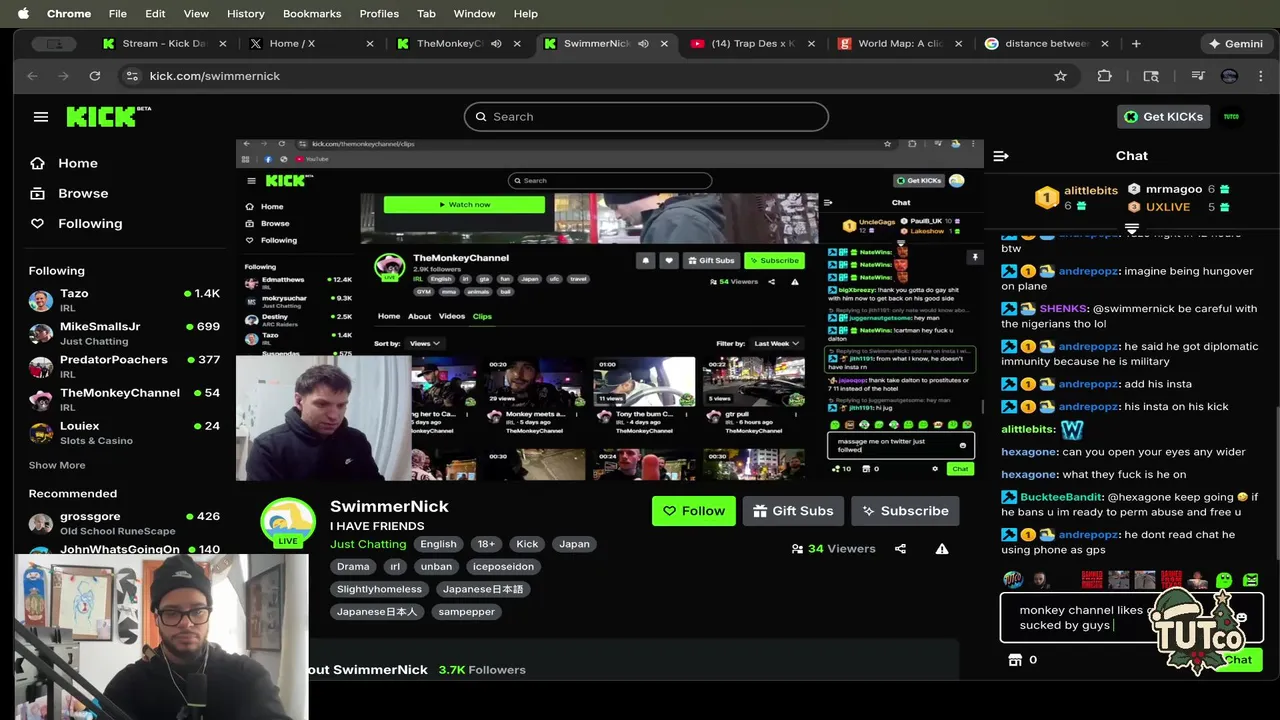Viewport: 1280px width, 720px height.
Task: Open Chrome media controls icon
Action: [x=1198, y=76]
